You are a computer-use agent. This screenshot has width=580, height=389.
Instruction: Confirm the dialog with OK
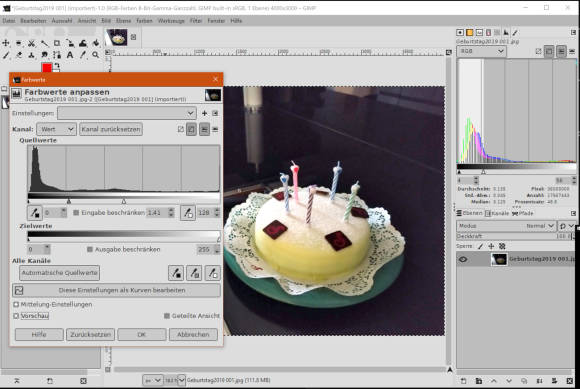pyautogui.click(x=142, y=335)
